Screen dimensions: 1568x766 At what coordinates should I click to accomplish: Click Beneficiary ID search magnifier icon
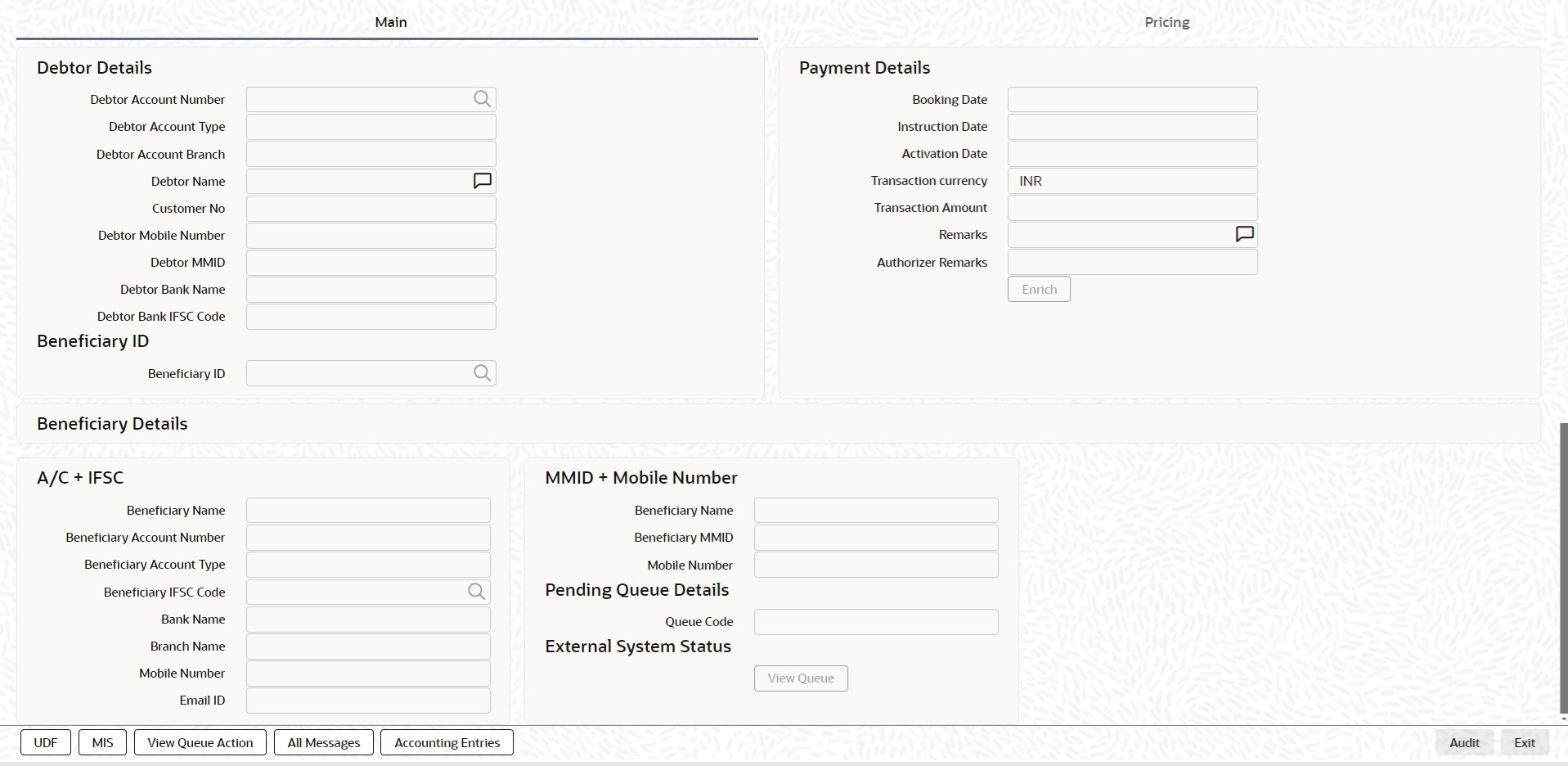tap(483, 373)
